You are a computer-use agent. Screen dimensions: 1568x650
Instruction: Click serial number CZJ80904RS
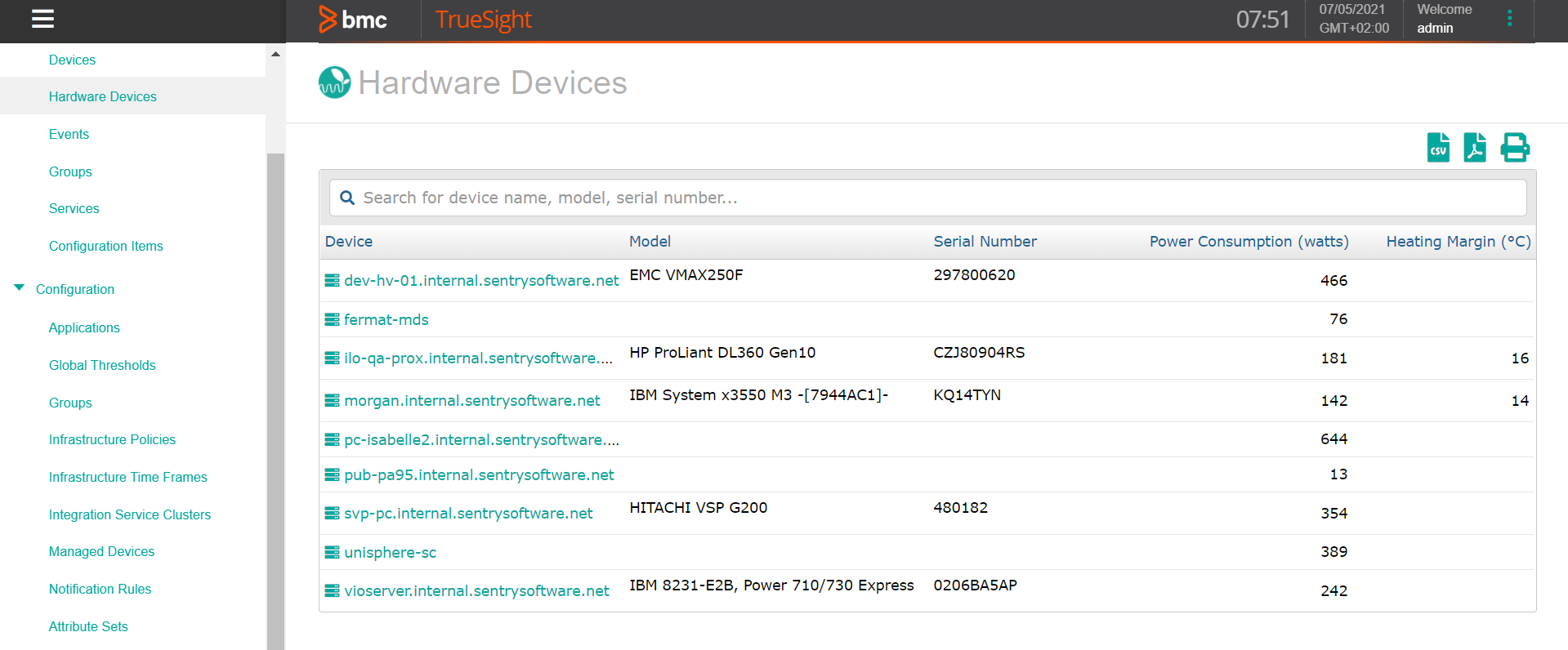point(979,353)
